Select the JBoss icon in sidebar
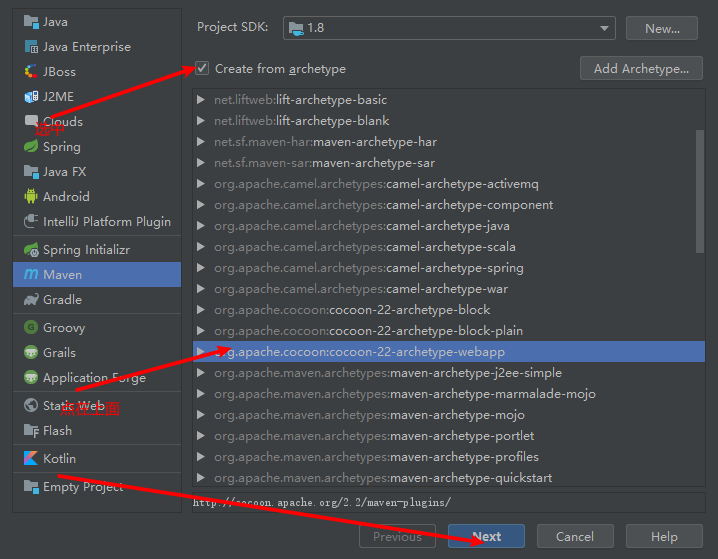718x559 pixels. [31, 71]
